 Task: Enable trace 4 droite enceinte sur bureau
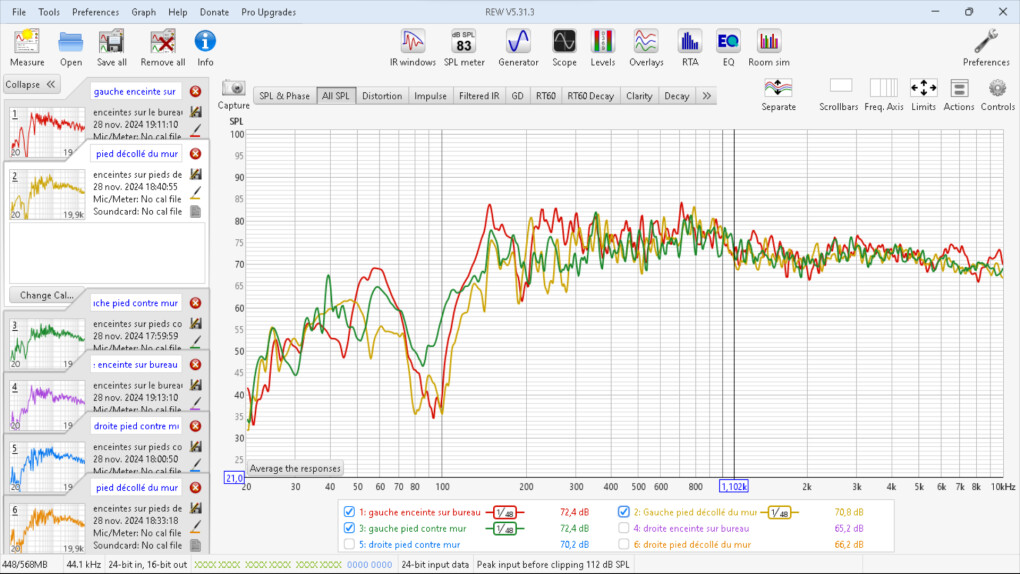pos(624,528)
